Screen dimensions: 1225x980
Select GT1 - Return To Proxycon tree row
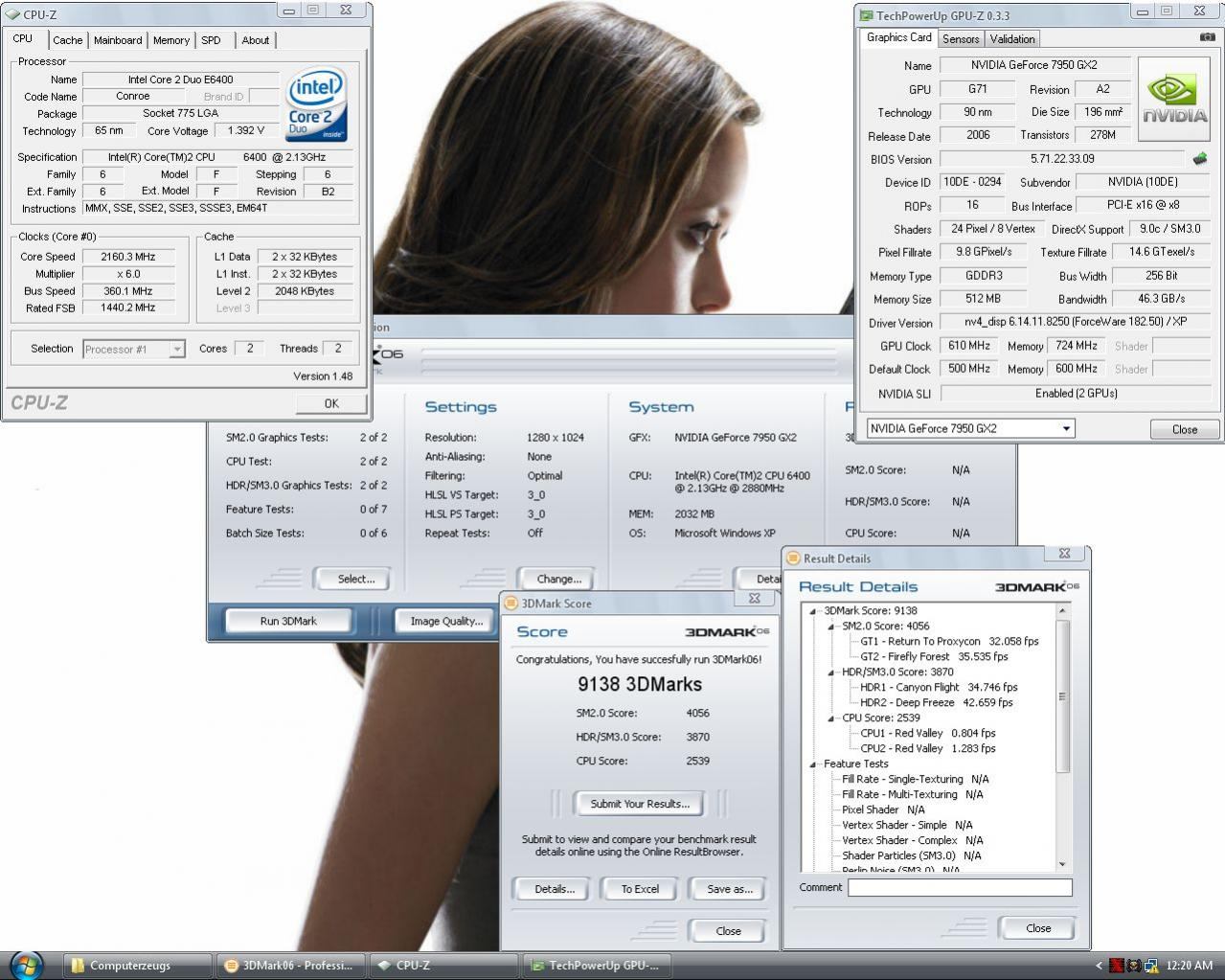pyautogui.click(x=949, y=642)
